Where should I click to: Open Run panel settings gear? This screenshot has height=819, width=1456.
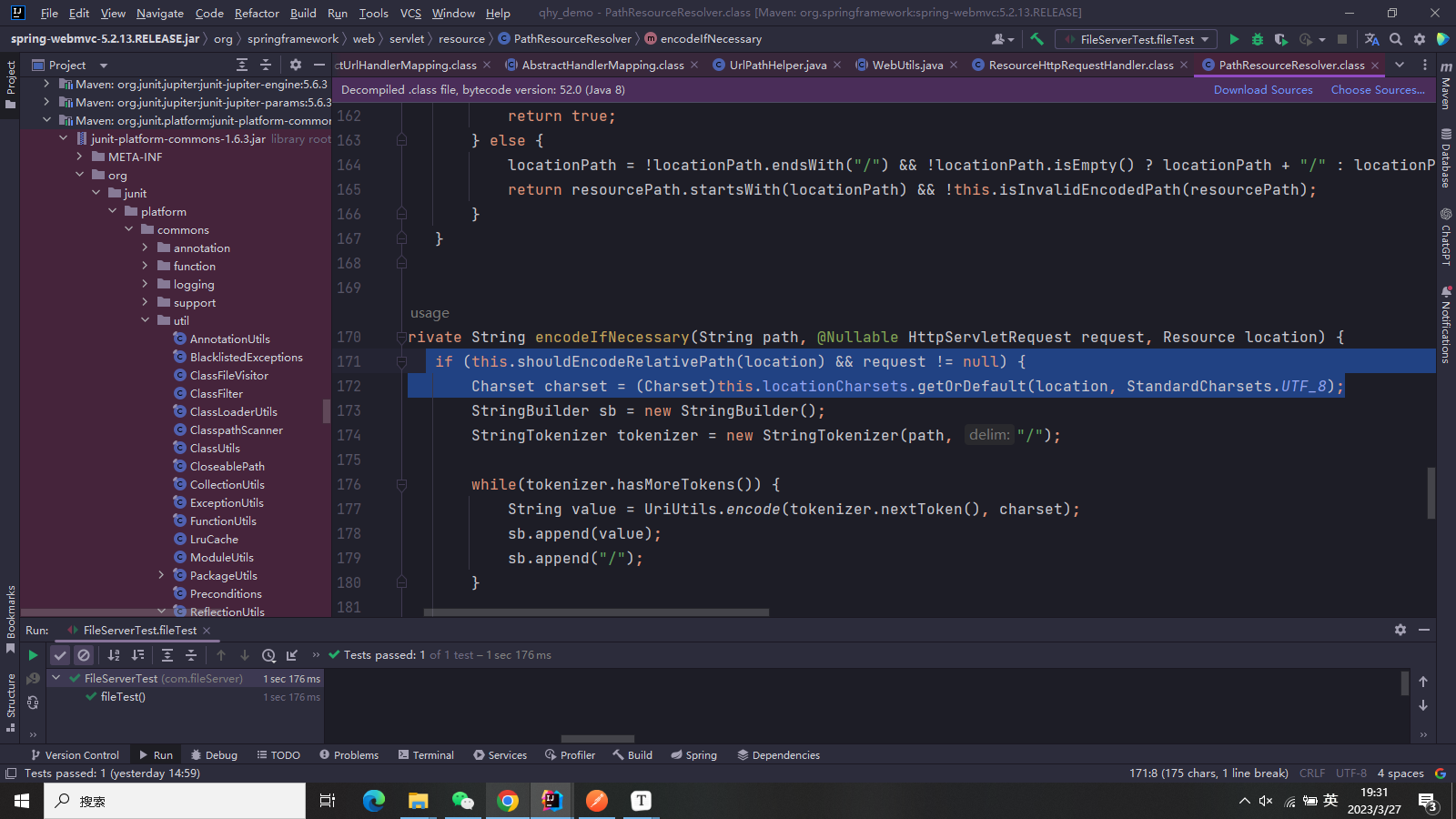(1400, 630)
